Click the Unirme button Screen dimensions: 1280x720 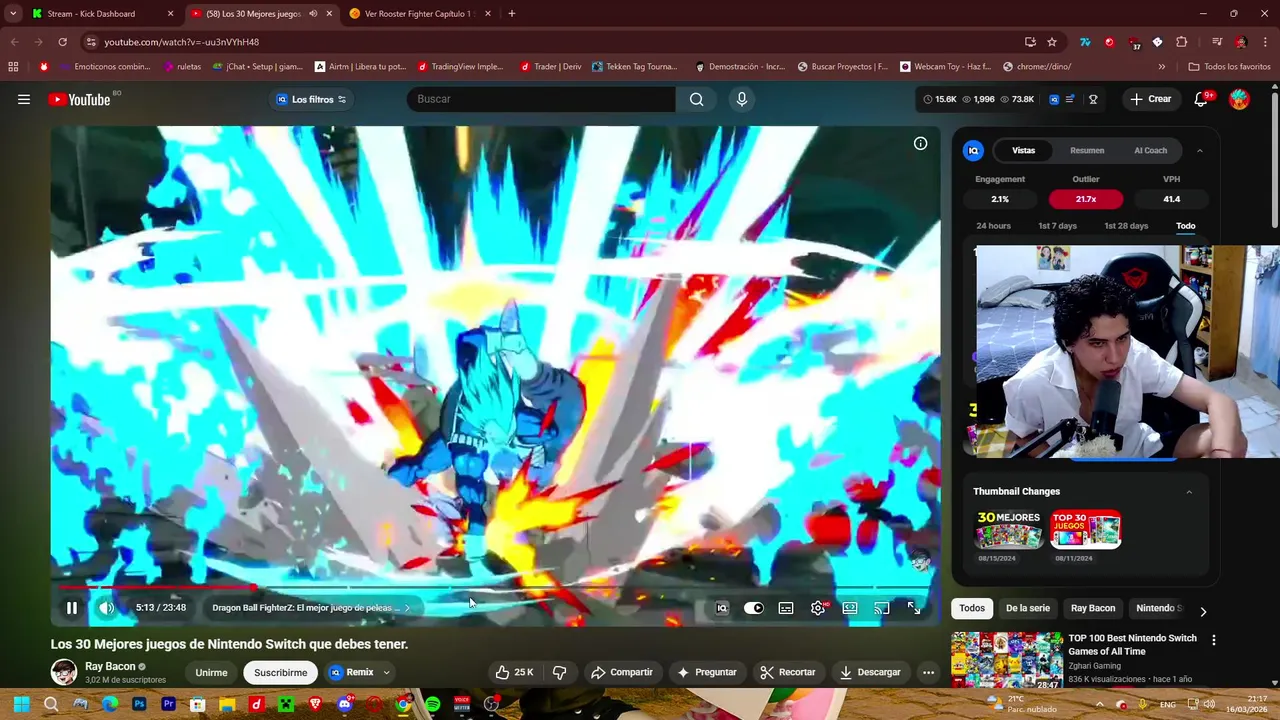point(211,672)
